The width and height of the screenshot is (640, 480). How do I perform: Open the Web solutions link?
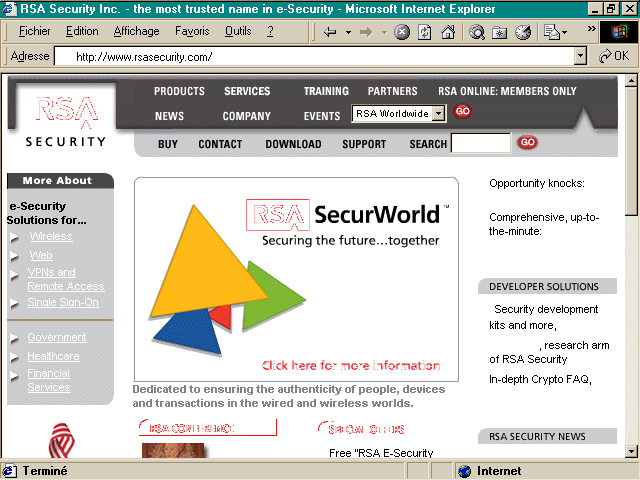(x=41, y=255)
